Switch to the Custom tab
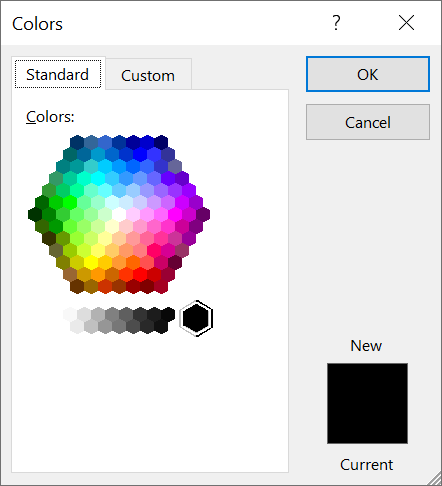The width and height of the screenshot is (442, 486). [x=148, y=76]
